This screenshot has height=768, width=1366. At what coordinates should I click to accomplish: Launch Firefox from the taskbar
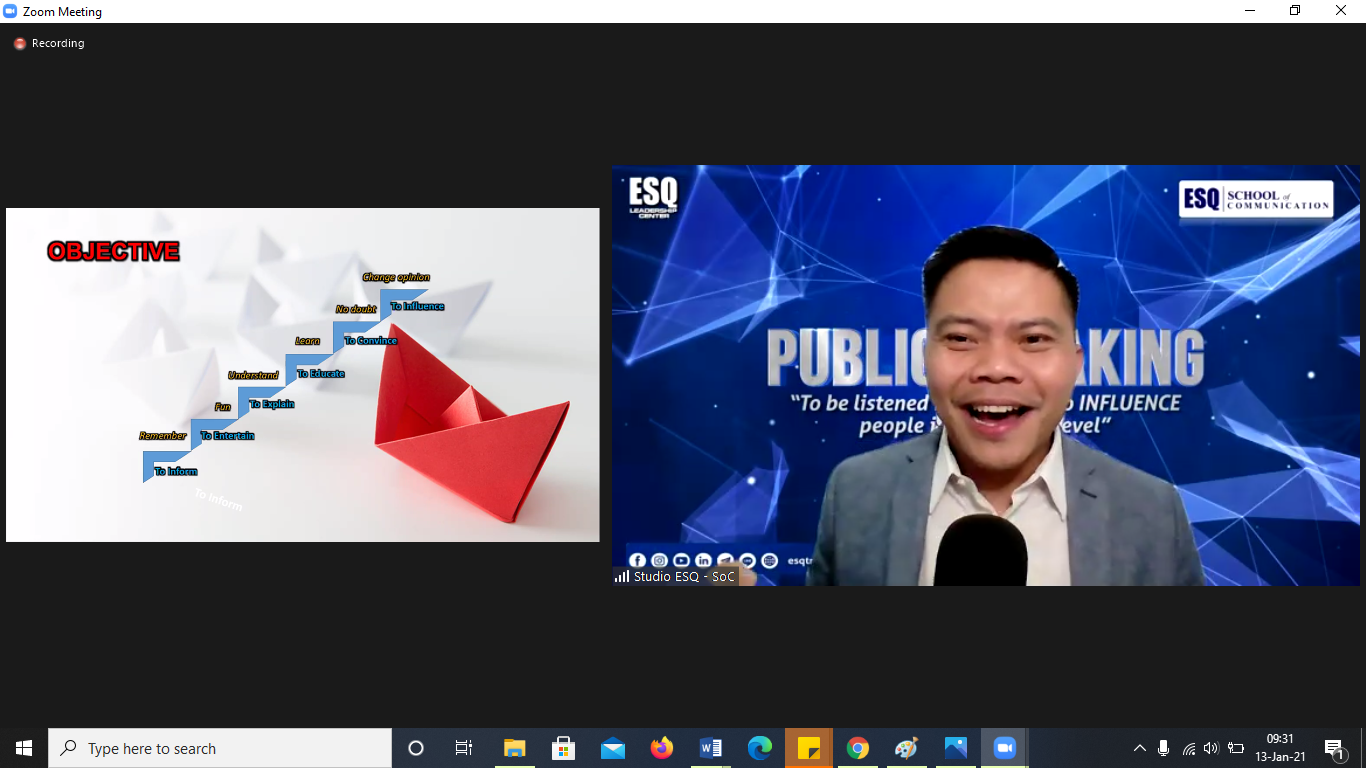pos(662,748)
